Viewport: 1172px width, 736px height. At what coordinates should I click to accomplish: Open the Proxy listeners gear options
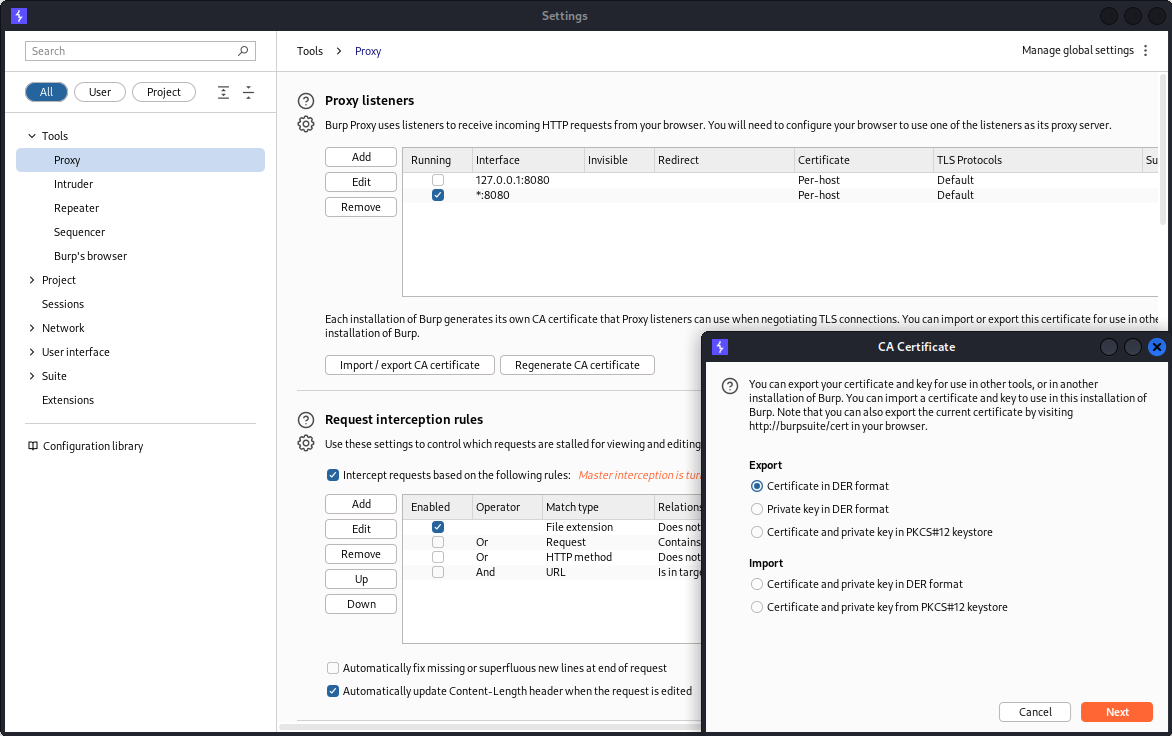[306, 124]
